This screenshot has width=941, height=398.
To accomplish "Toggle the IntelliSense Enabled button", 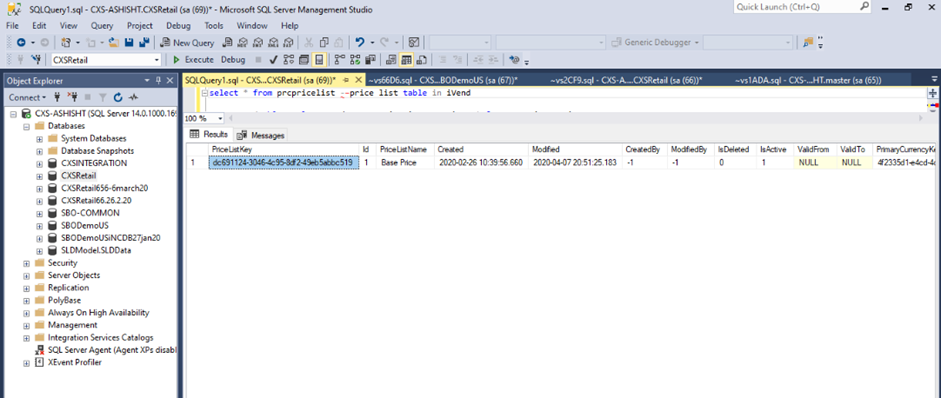I will pos(319,59).
